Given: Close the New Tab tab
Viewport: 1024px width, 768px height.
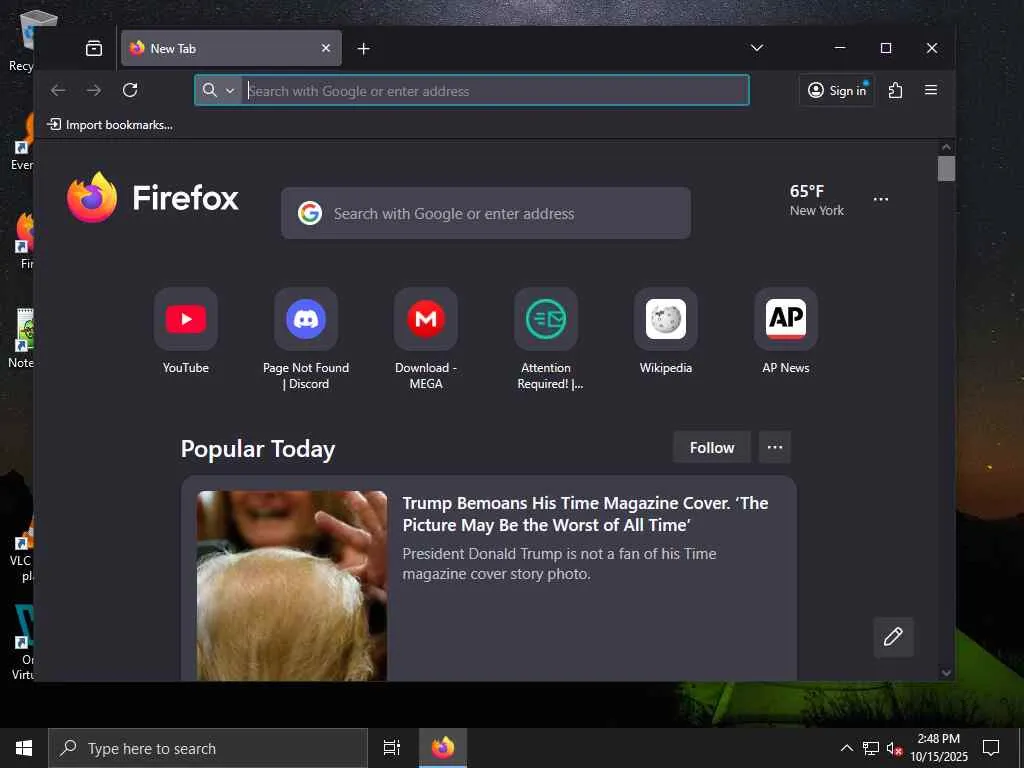Looking at the screenshot, I should coord(326,48).
